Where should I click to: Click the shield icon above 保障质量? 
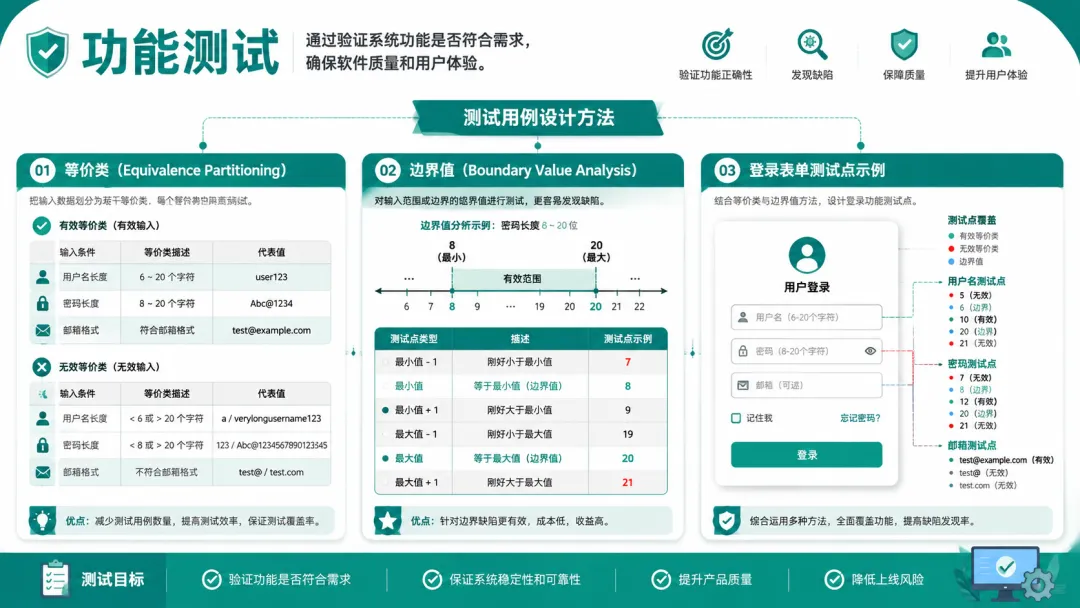click(904, 45)
